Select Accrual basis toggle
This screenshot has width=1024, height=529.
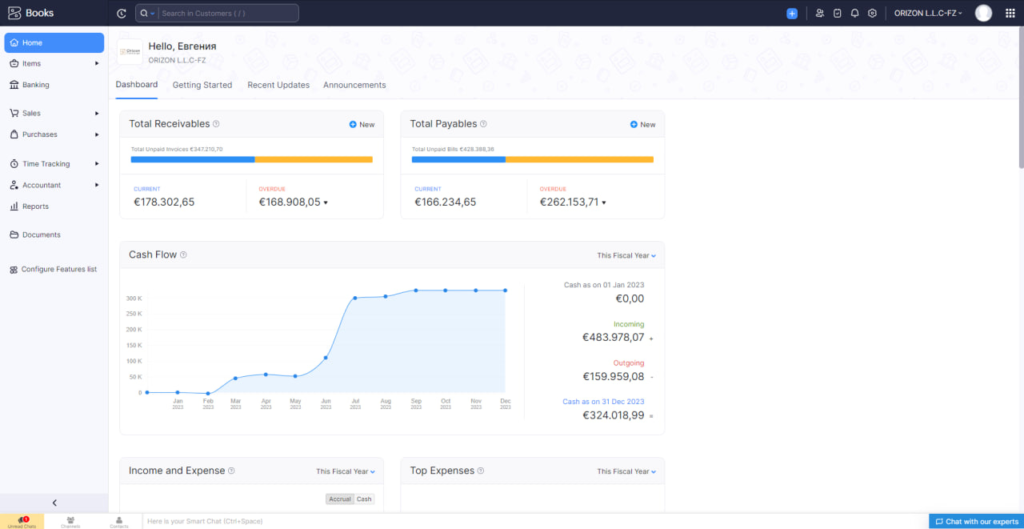tap(340, 499)
